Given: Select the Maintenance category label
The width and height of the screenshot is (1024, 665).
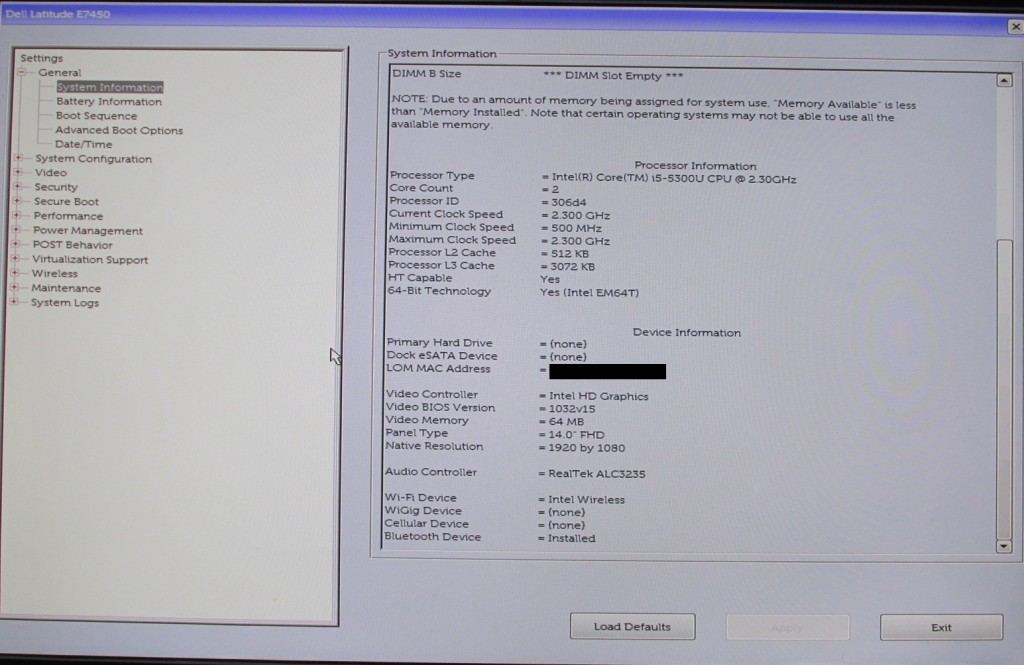Looking at the screenshot, I should coord(66,288).
